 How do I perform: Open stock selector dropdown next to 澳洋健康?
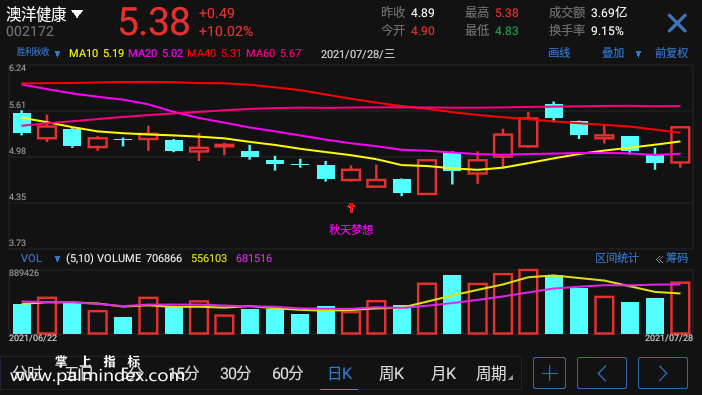click(77, 14)
